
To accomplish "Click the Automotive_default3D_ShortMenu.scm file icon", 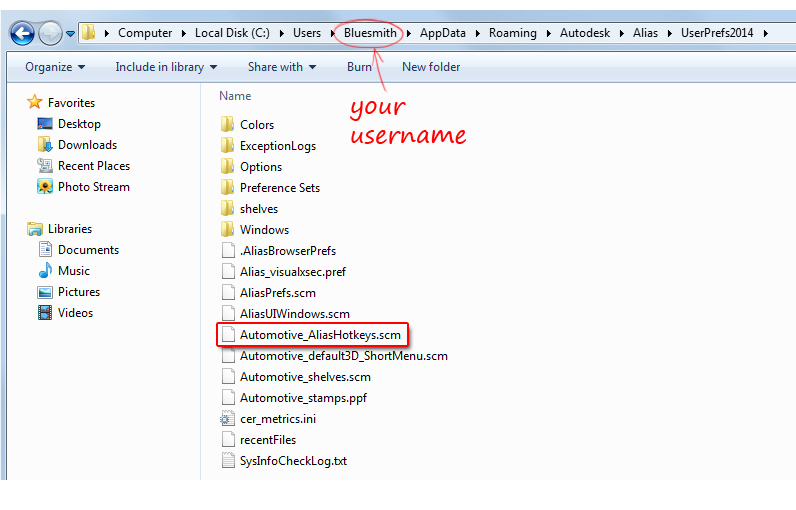I will [228, 356].
